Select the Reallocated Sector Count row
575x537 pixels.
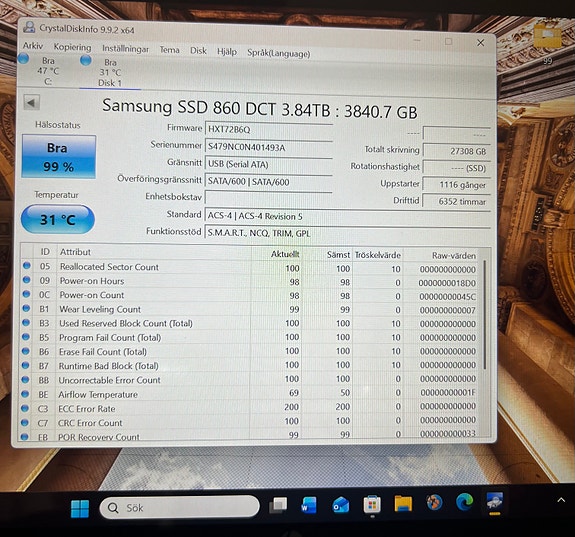coord(249,268)
